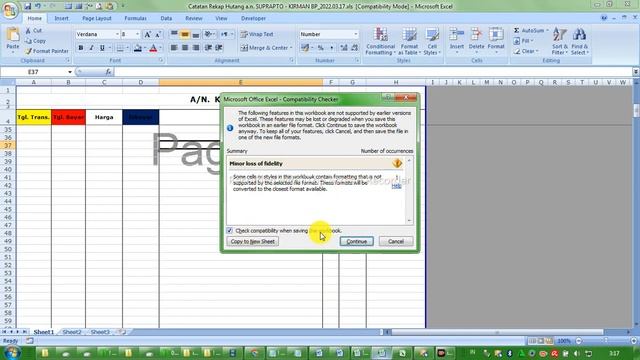Open the Formulas tab
The image size is (640, 360).
point(136,18)
